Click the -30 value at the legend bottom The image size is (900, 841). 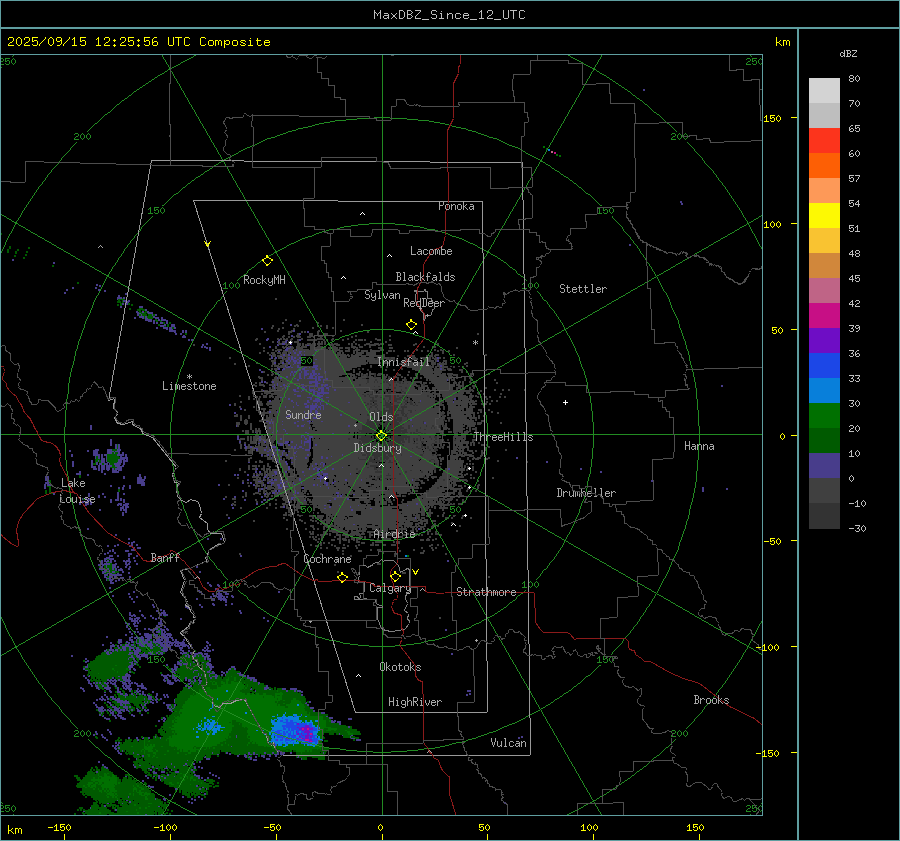(x=857, y=529)
